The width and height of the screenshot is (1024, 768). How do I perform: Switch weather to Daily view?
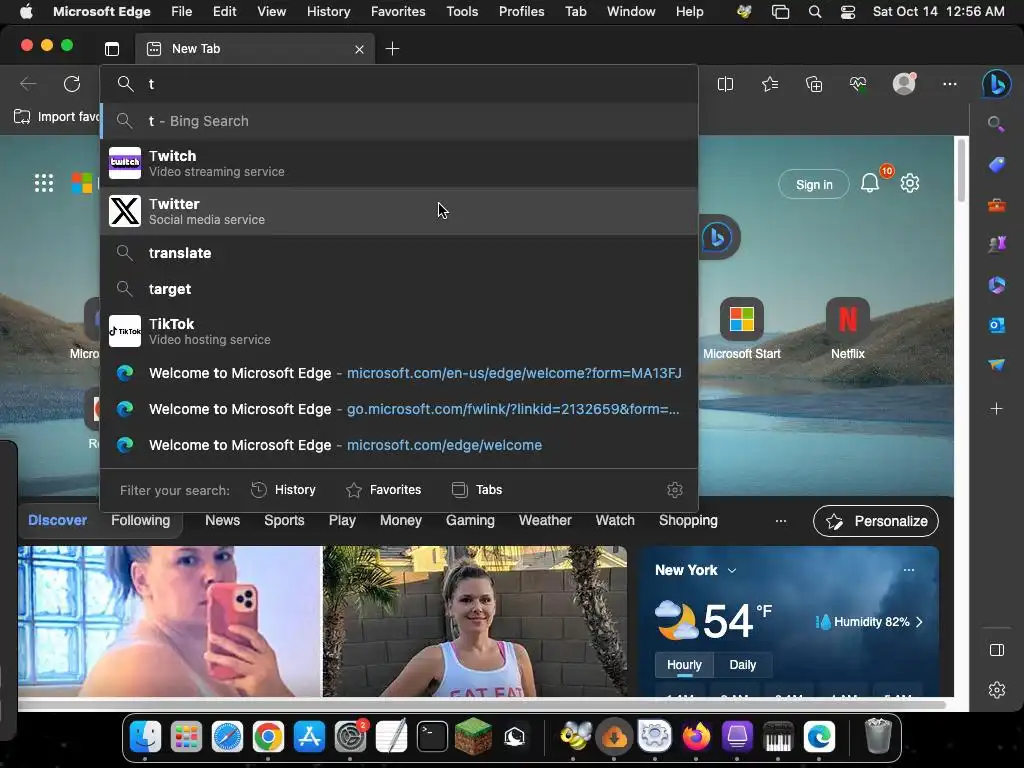[743, 665]
